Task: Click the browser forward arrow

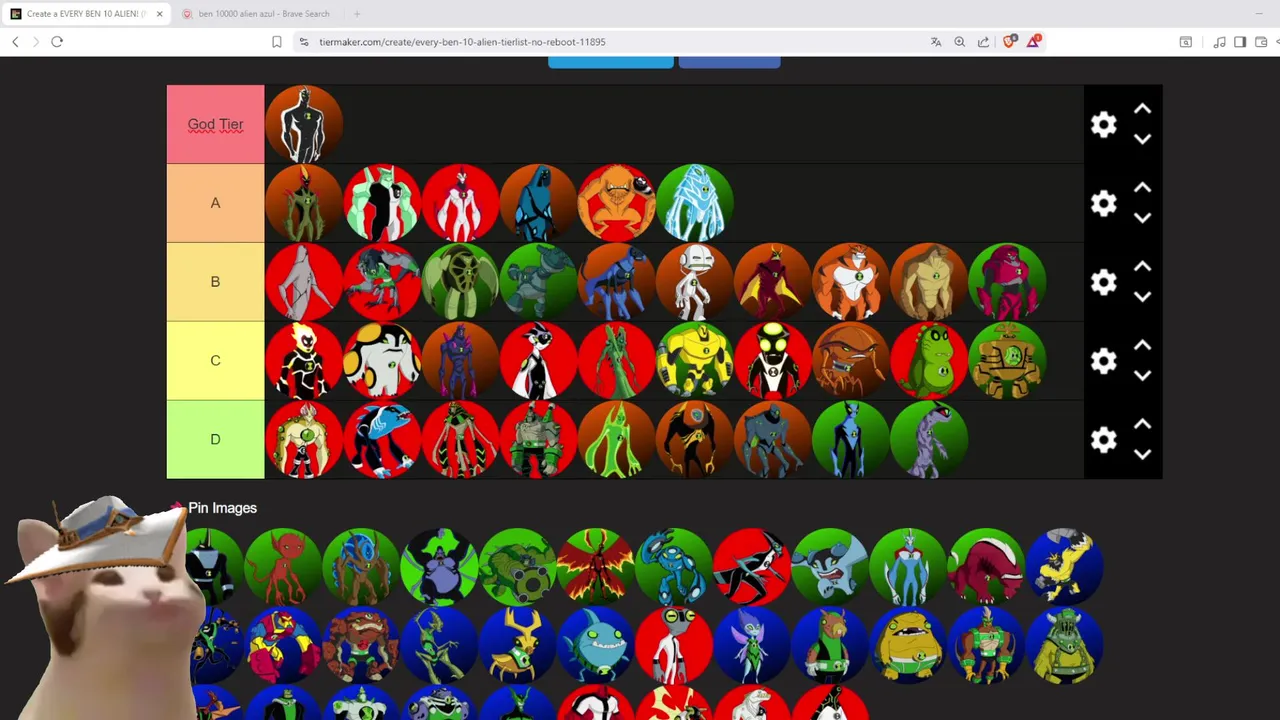Action: click(x=36, y=42)
